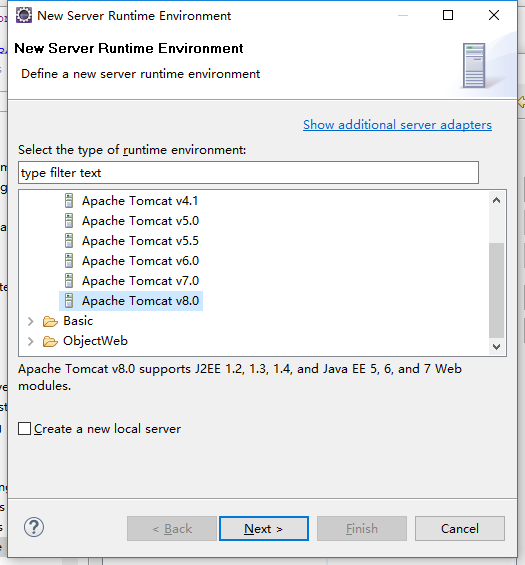Close the New Server Runtime Environment window
Image resolution: width=525 pixels, height=565 pixels.
tap(494, 15)
